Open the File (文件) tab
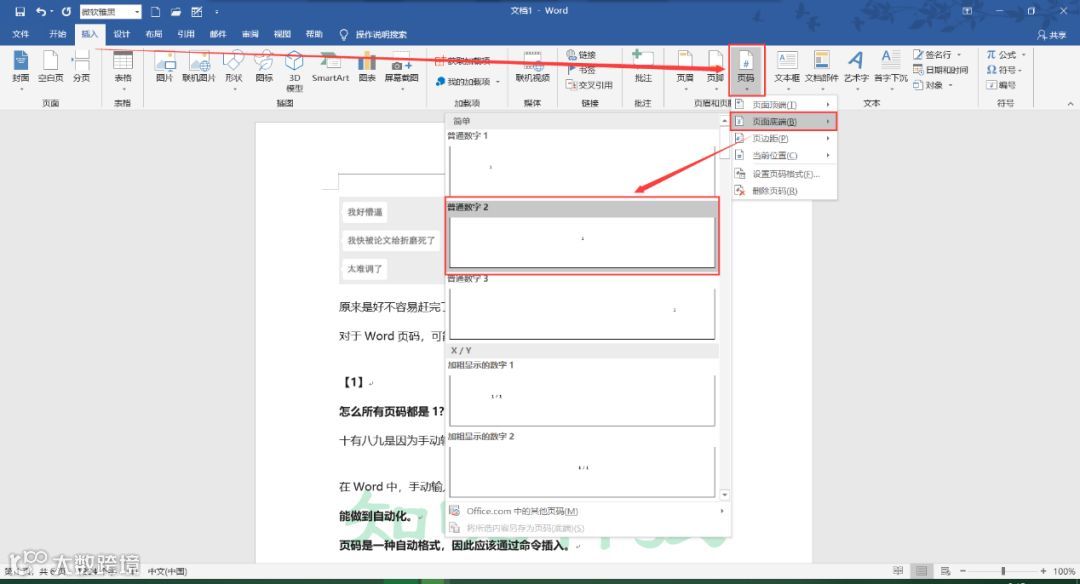Image resolution: width=1080 pixels, height=584 pixels. point(21,34)
